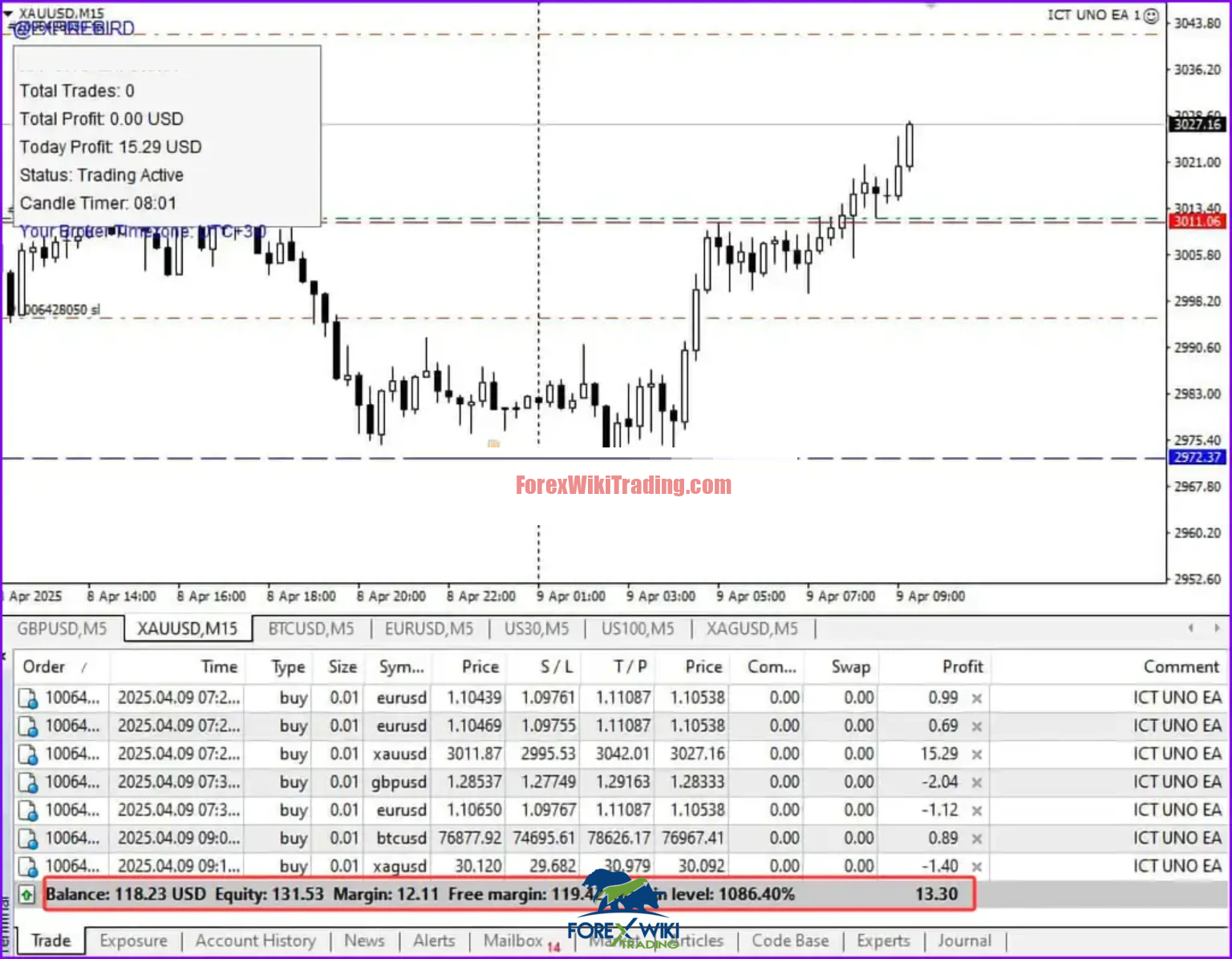This screenshot has height=959, width=1232.
Task: Open the Exposure terminal tab
Action: (134, 941)
